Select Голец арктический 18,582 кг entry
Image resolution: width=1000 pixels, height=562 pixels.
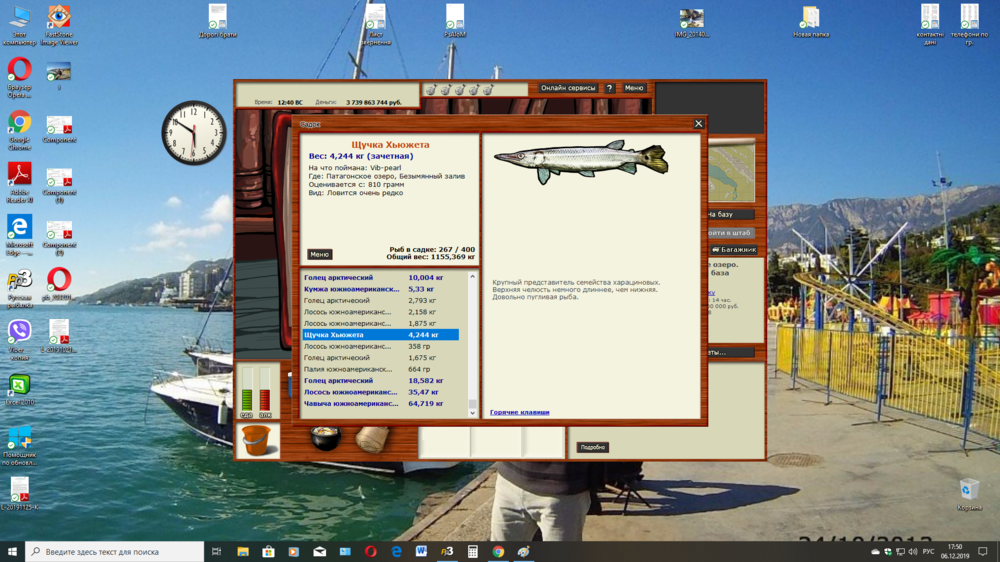point(380,381)
